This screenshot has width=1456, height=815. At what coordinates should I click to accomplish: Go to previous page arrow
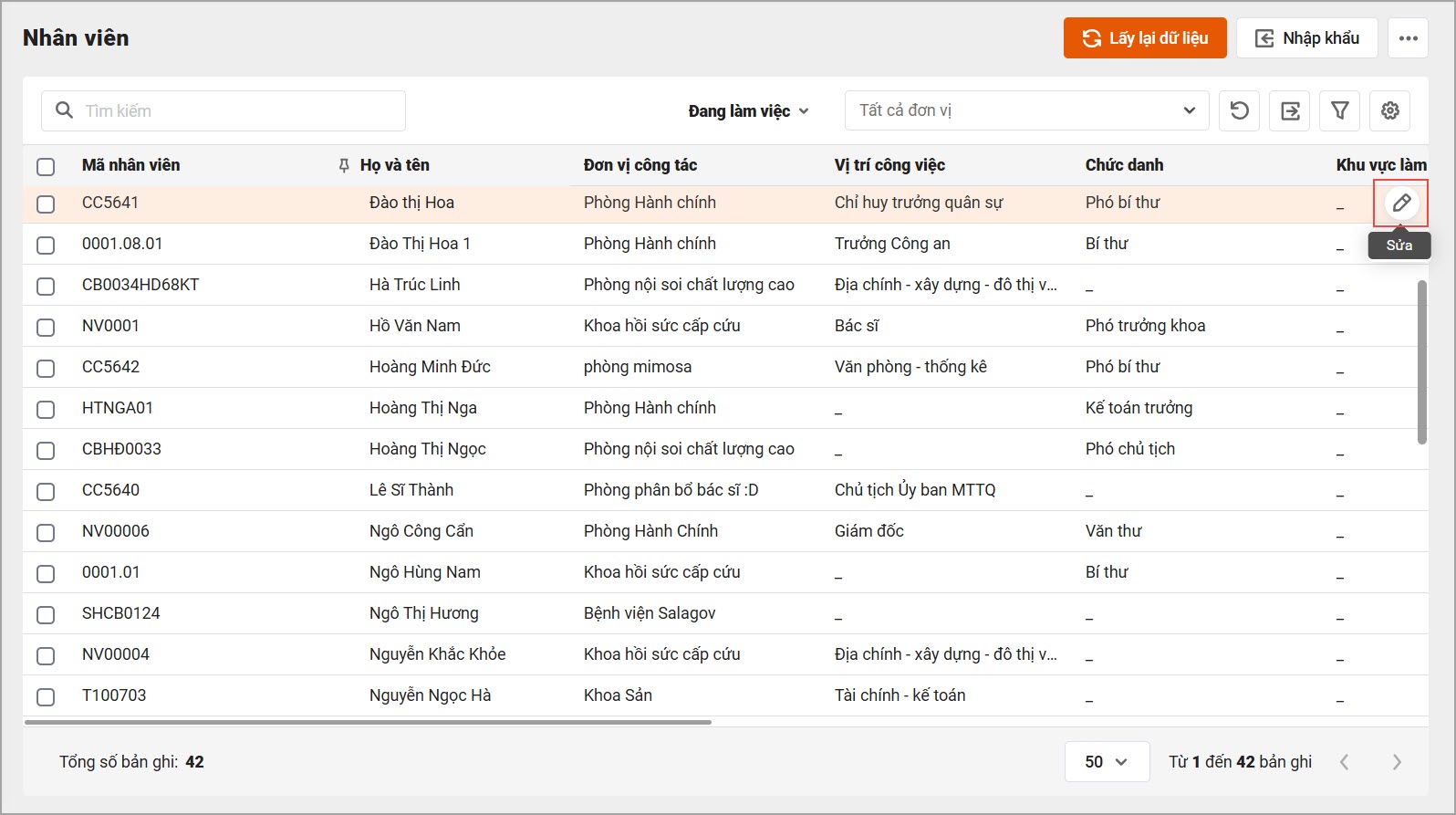pos(1344,762)
